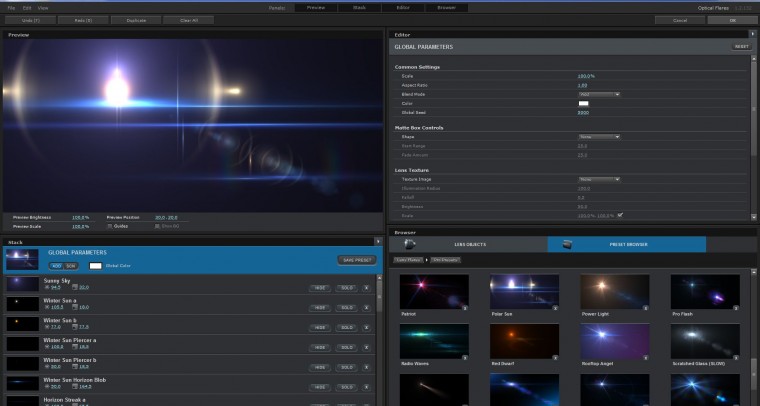
Task: Click the Lens Objects tab icon
Action: point(411,244)
